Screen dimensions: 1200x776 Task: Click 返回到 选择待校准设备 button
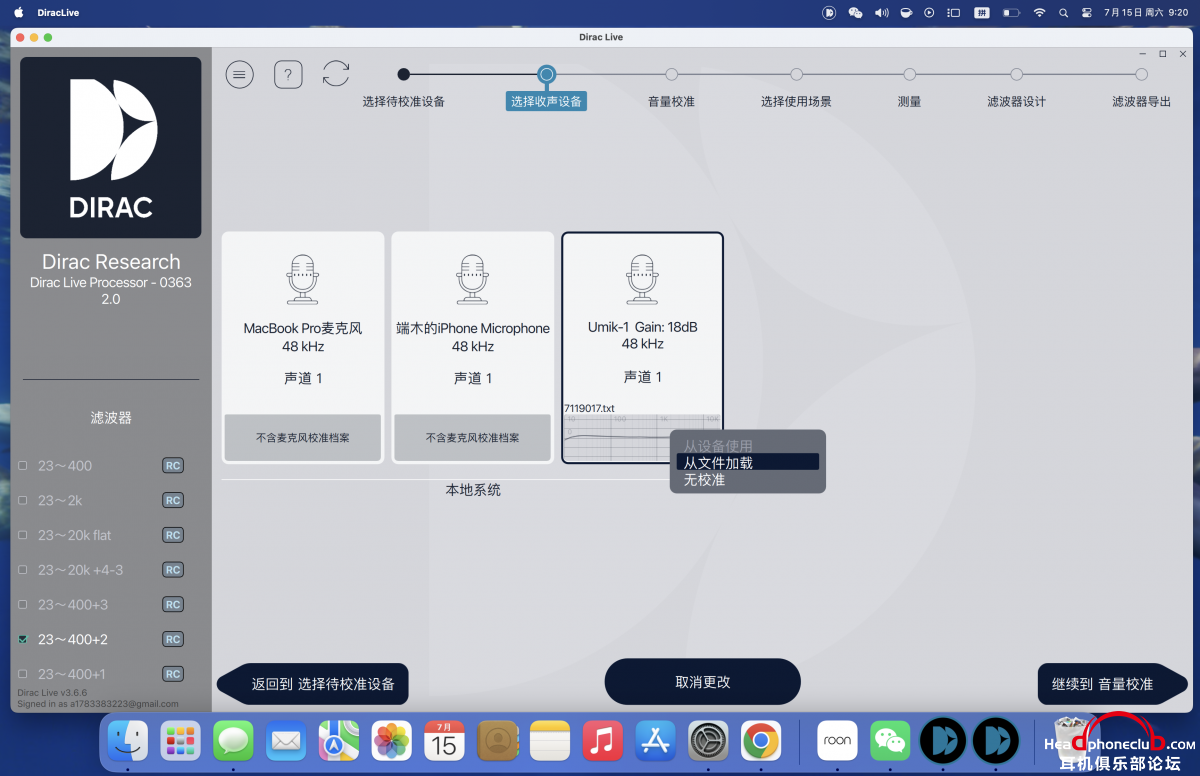click(313, 684)
